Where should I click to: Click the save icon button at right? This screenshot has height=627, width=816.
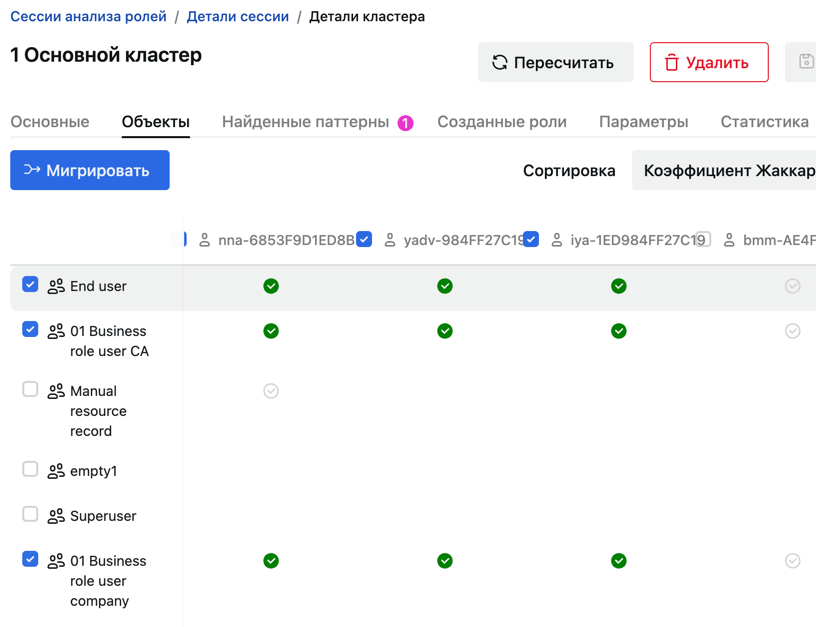(x=801, y=62)
